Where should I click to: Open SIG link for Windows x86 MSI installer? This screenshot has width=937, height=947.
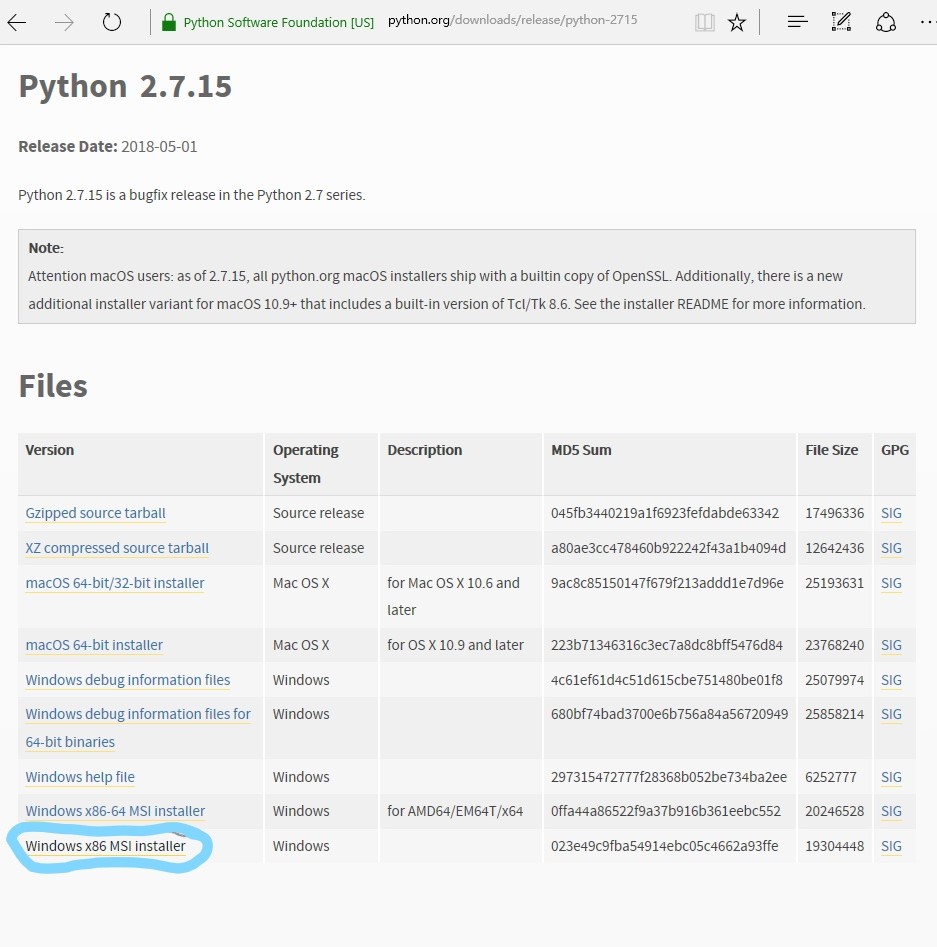click(x=891, y=847)
